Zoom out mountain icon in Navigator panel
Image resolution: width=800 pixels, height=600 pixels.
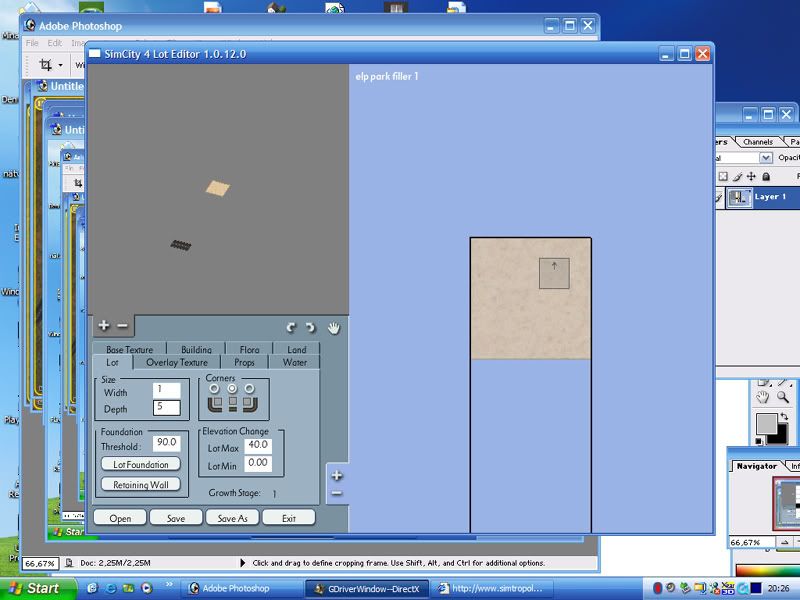785,542
